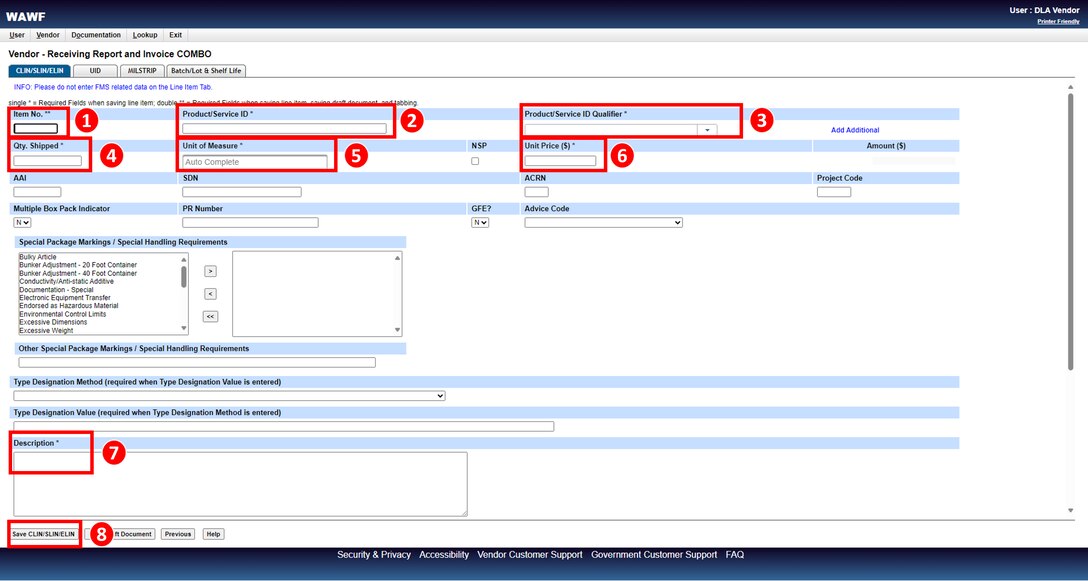Focus the Product/Service ID text box

pyautogui.click(x=284, y=128)
